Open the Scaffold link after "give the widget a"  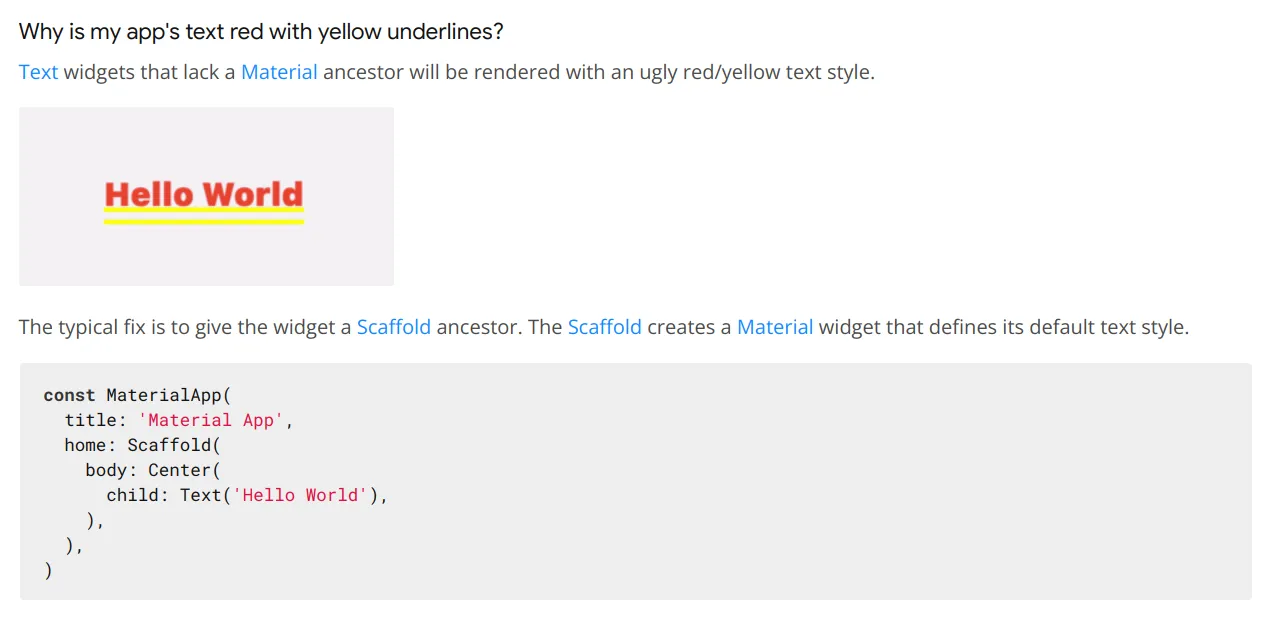pyautogui.click(x=394, y=327)
